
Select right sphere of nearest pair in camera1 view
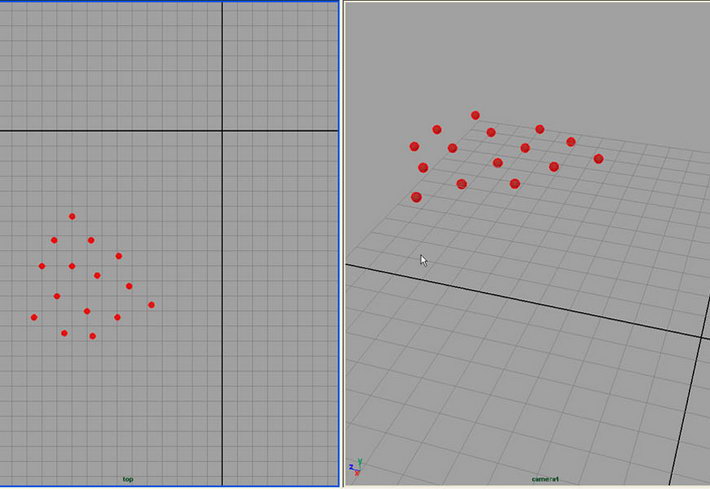pos(514,183)
